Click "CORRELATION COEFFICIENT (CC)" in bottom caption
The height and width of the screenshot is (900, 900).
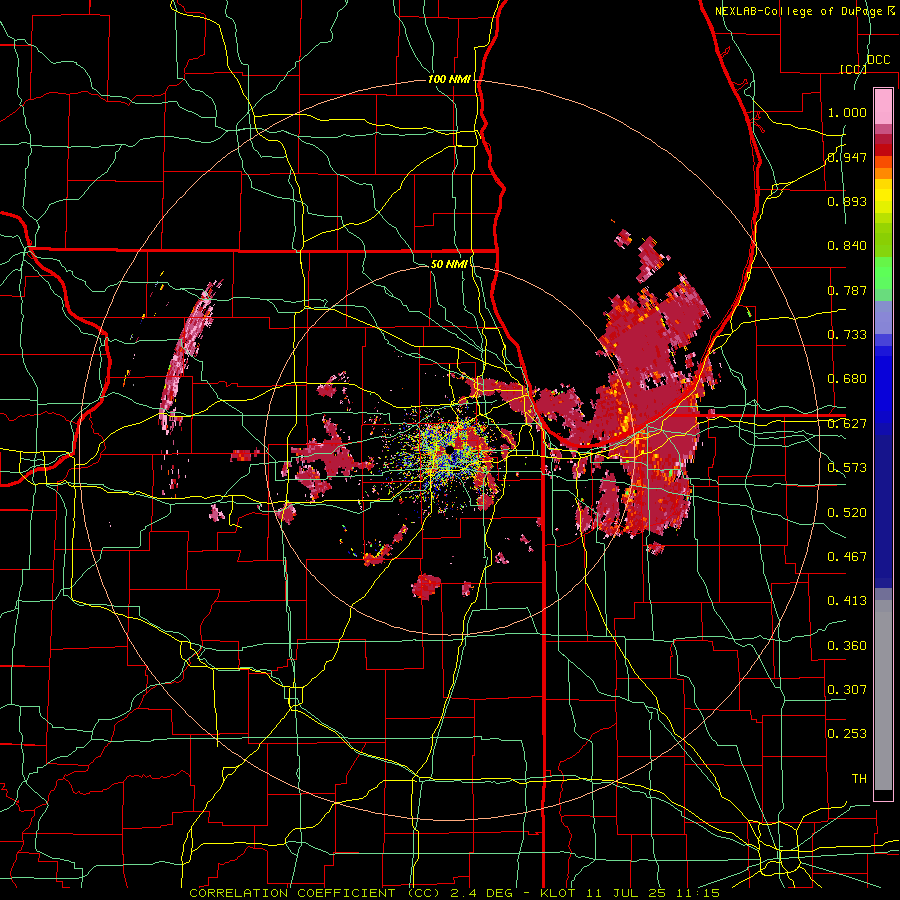coord(315,893)
